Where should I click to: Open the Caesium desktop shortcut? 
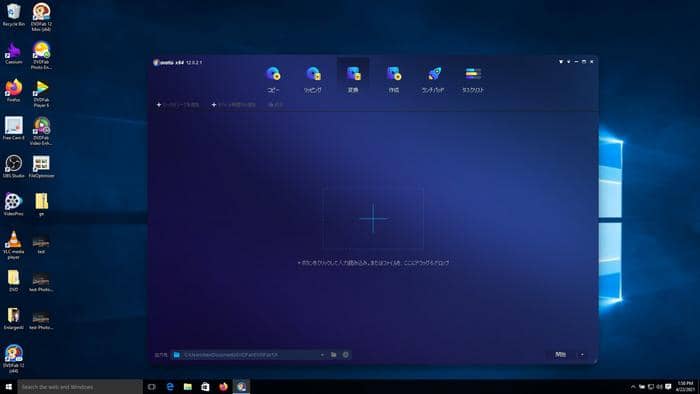point(13,53)
